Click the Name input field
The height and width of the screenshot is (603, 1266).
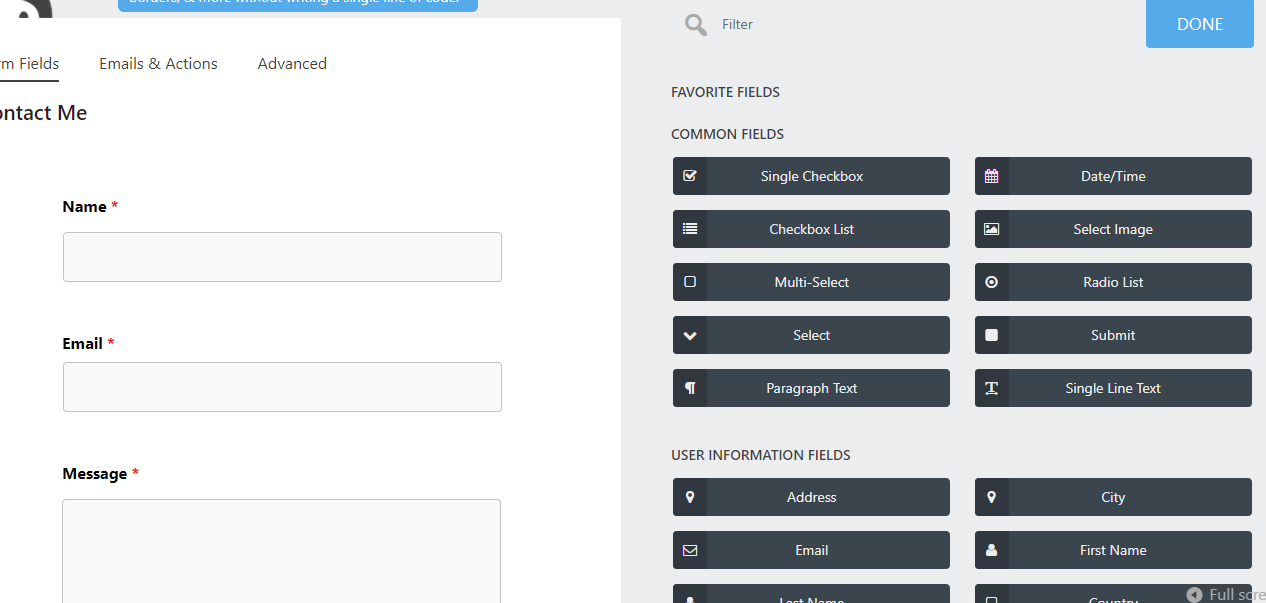click(282, 257)
